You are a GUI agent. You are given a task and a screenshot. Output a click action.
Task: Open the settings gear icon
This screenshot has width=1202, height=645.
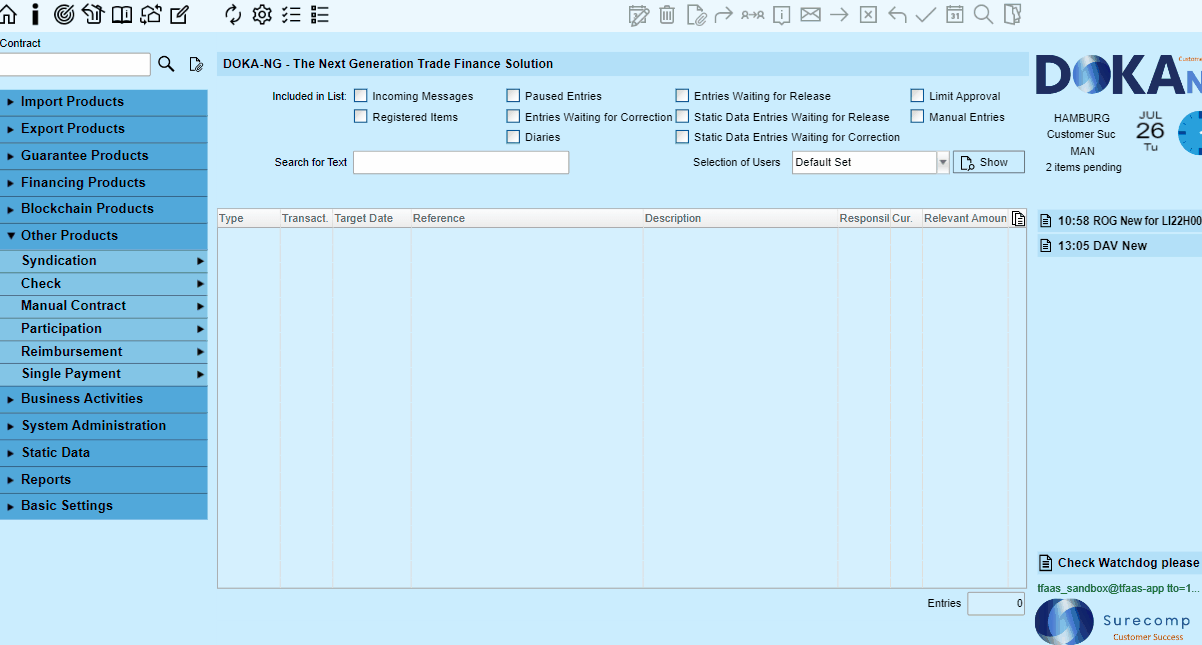(x=262, y=14)
